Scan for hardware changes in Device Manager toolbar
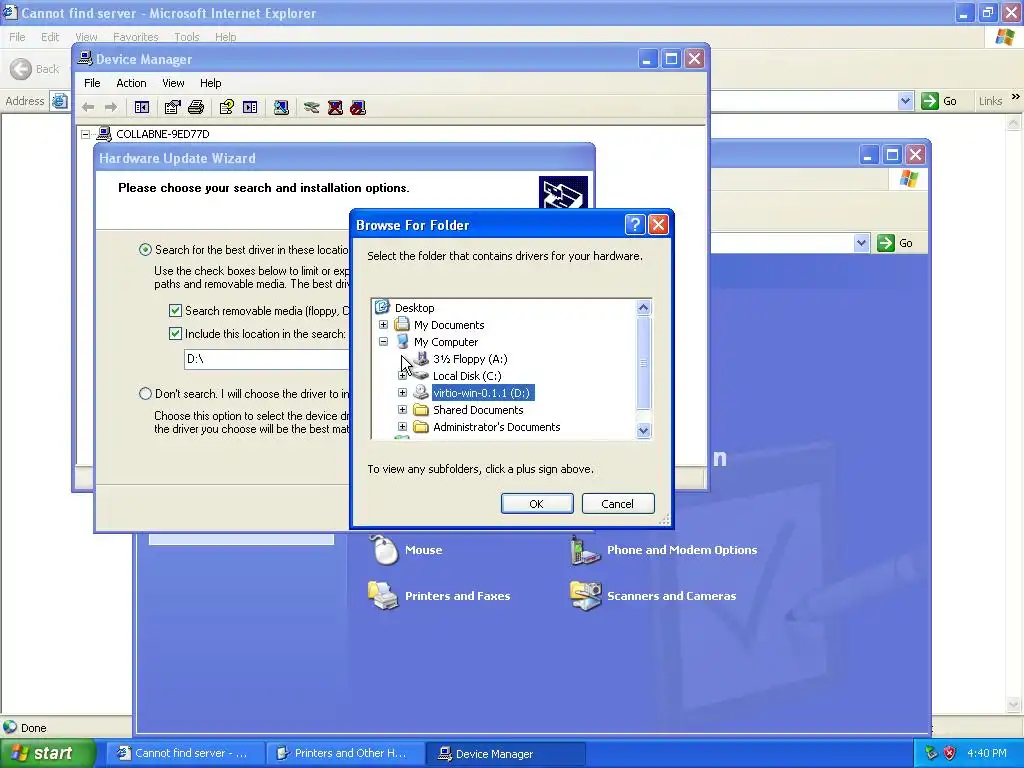 click(x=281, y=107)
